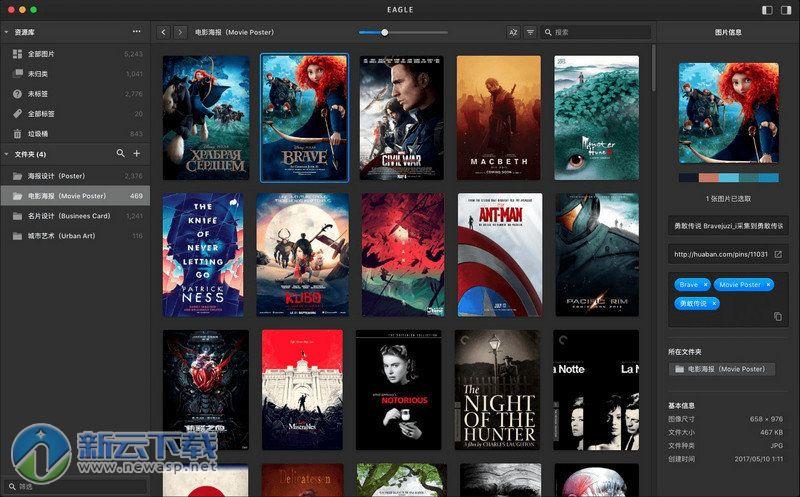800x497 pixels.
Task: Click the large Brave preview image
Action: coord(729,113)
